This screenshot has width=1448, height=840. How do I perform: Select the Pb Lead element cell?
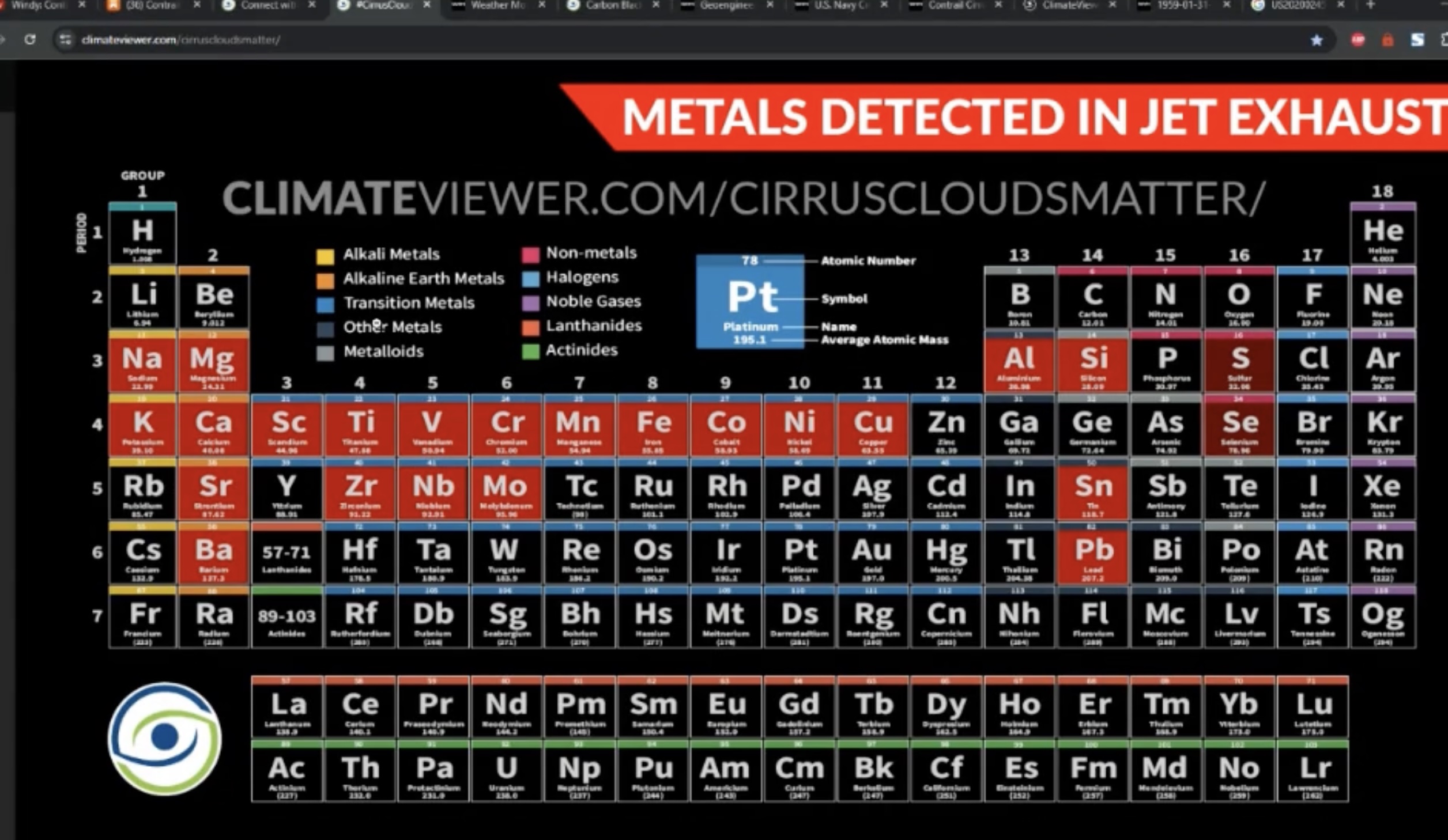coord(1092,555)
